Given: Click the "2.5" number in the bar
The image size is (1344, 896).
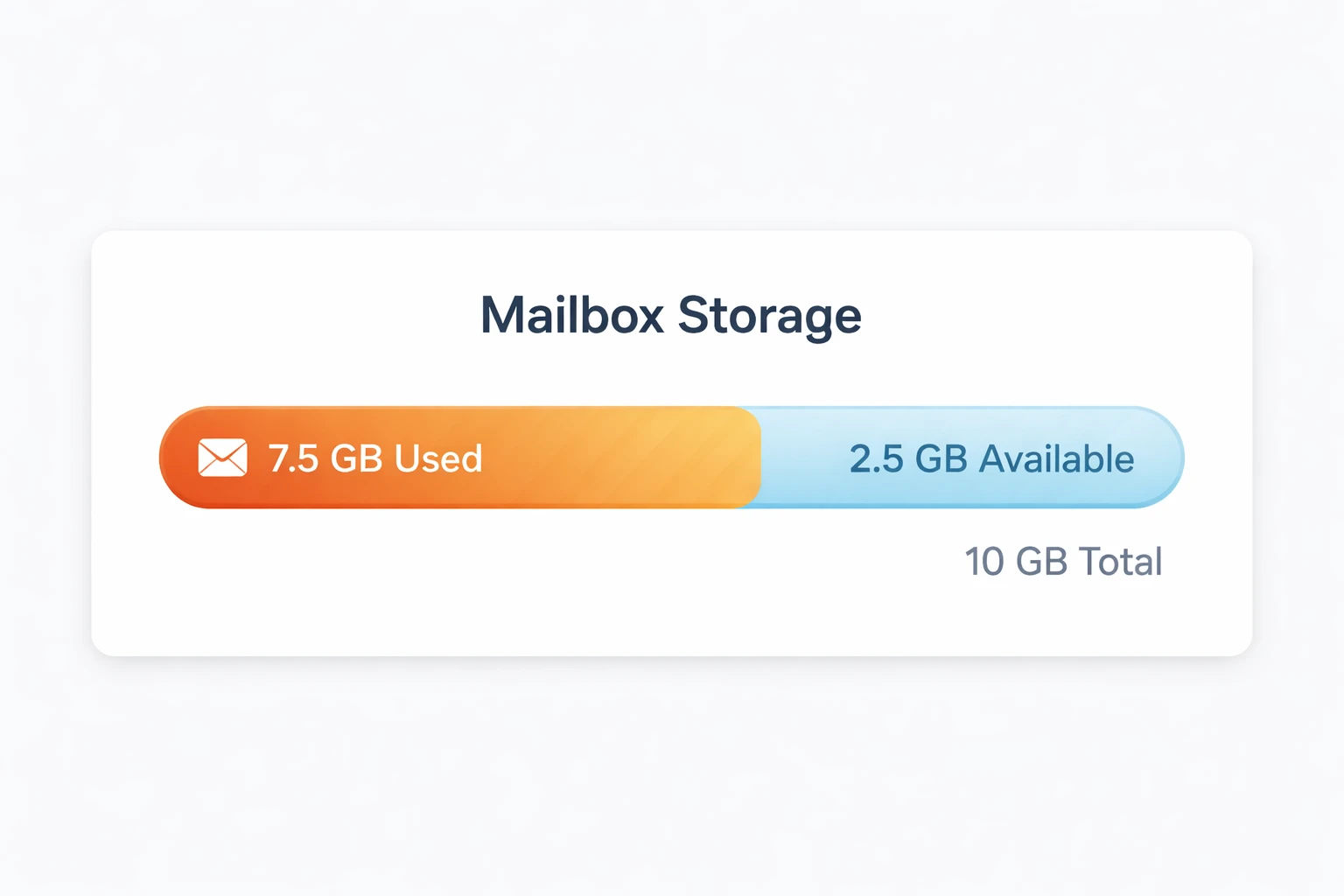Looking at the screenshot, I should click(876, 459).
